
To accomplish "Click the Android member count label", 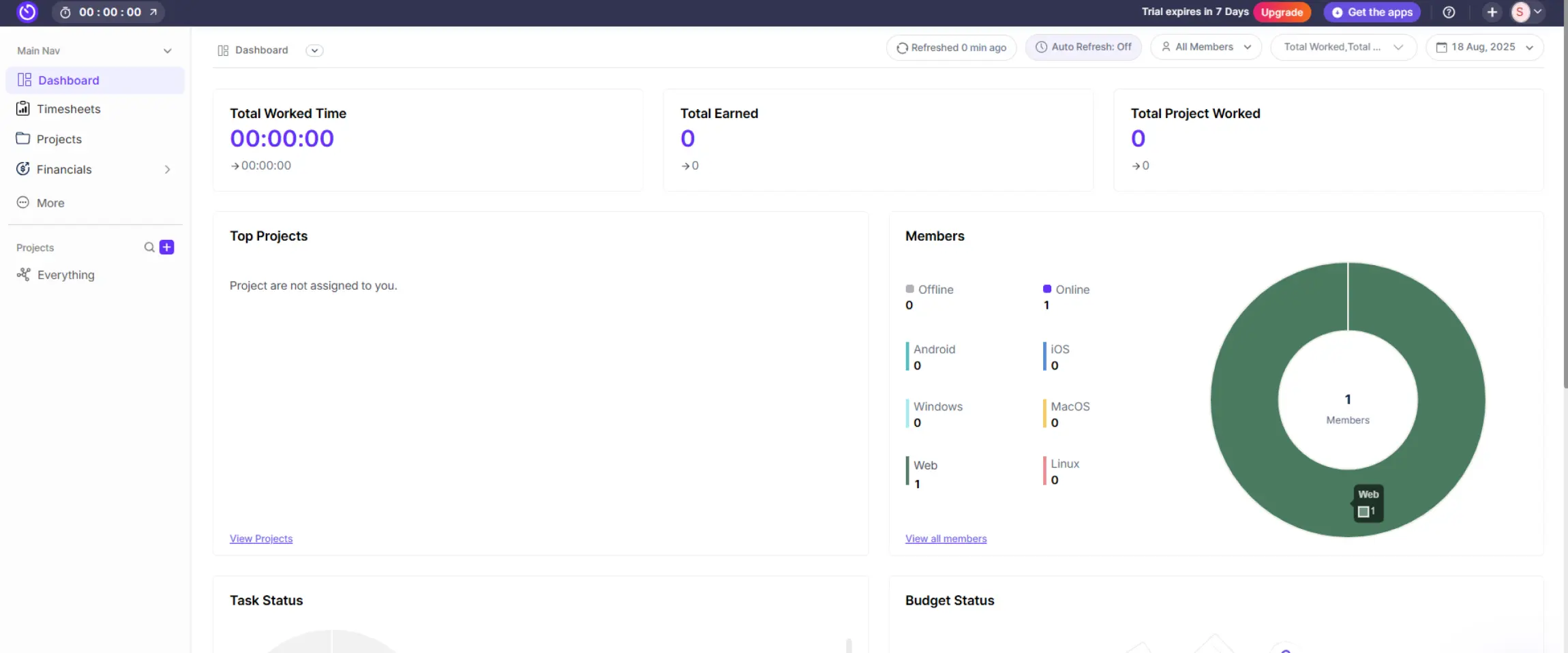I will pyautogui.click(x=934, y=349).
